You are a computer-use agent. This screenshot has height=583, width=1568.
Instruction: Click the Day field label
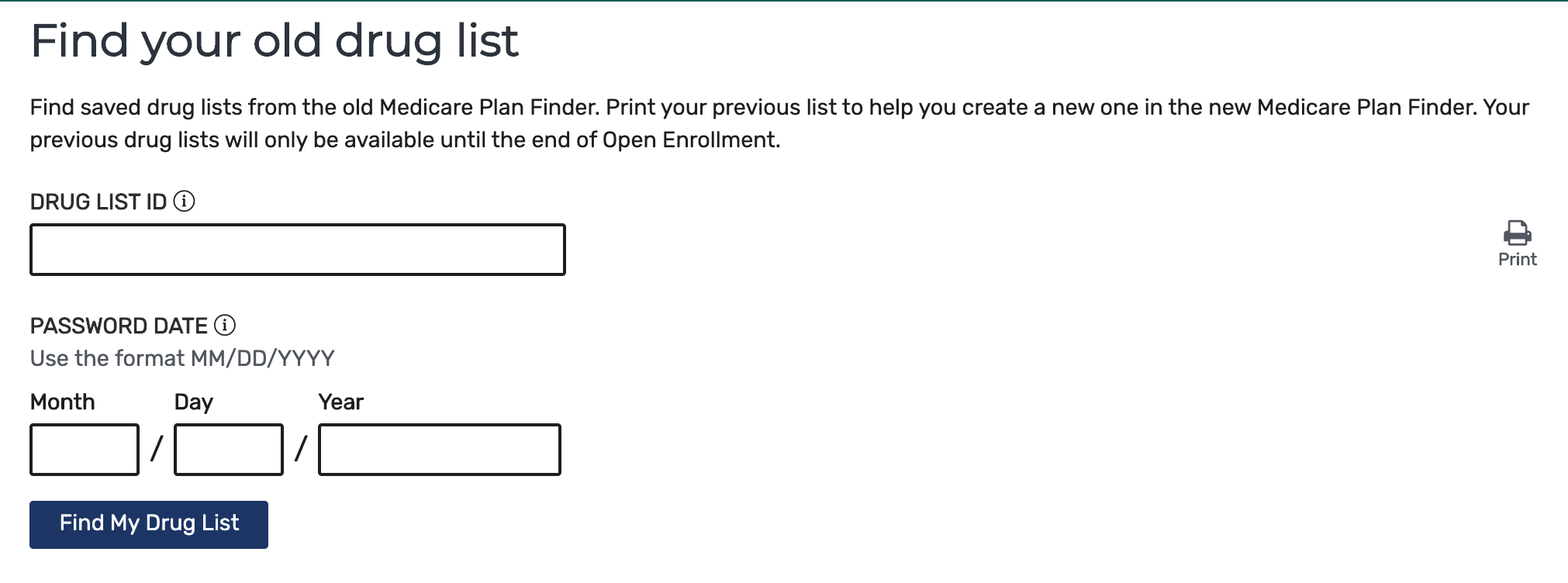[194, 402]
